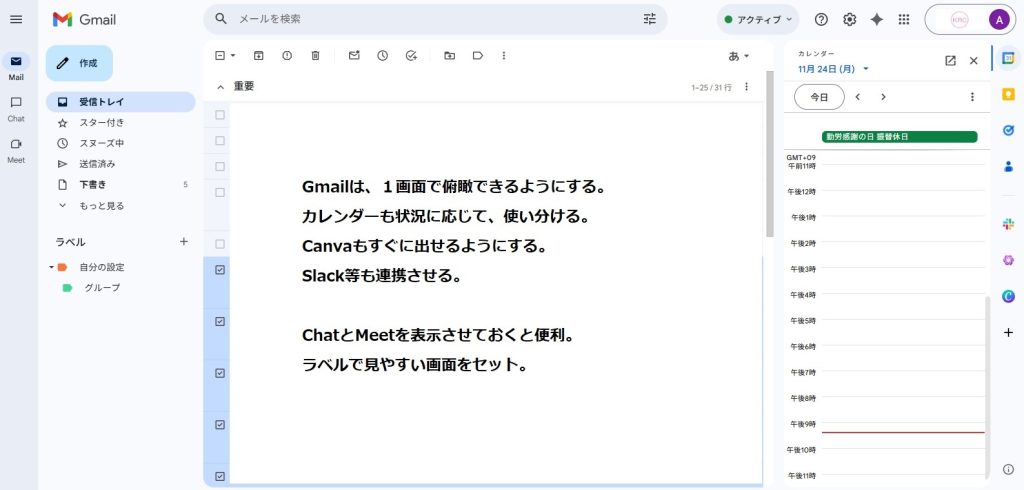Toggle the select-all checkbox in toolbar
Viewport: 1024px width, 490px height.
220,56
